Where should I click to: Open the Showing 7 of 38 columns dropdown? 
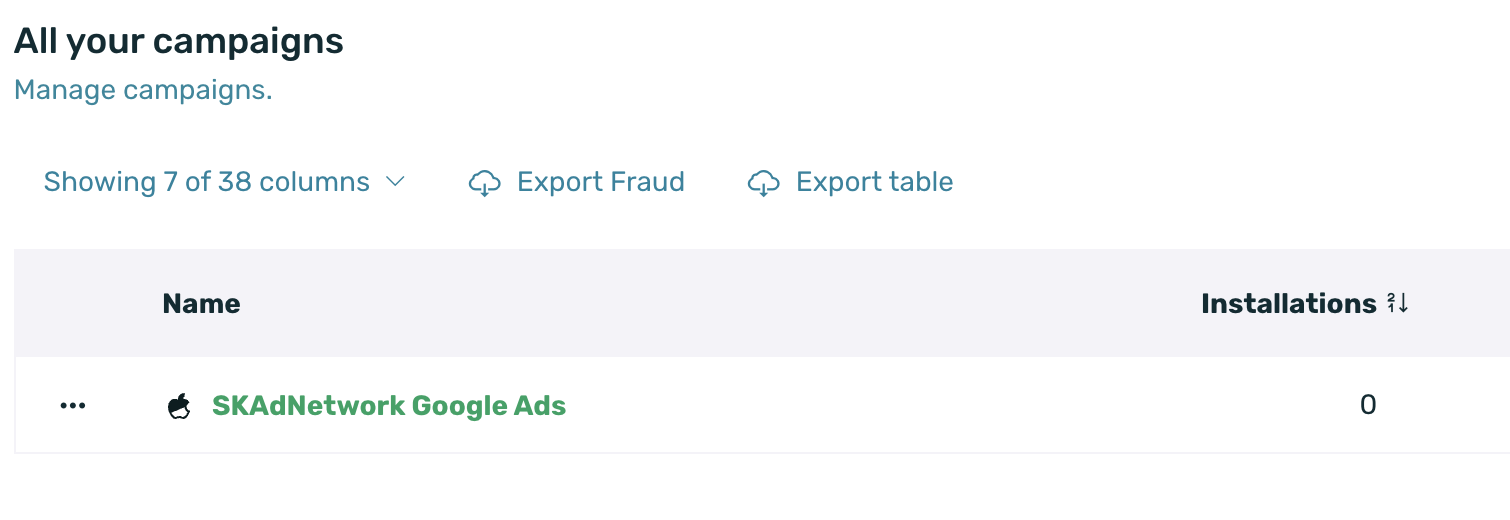coord(207,182)
